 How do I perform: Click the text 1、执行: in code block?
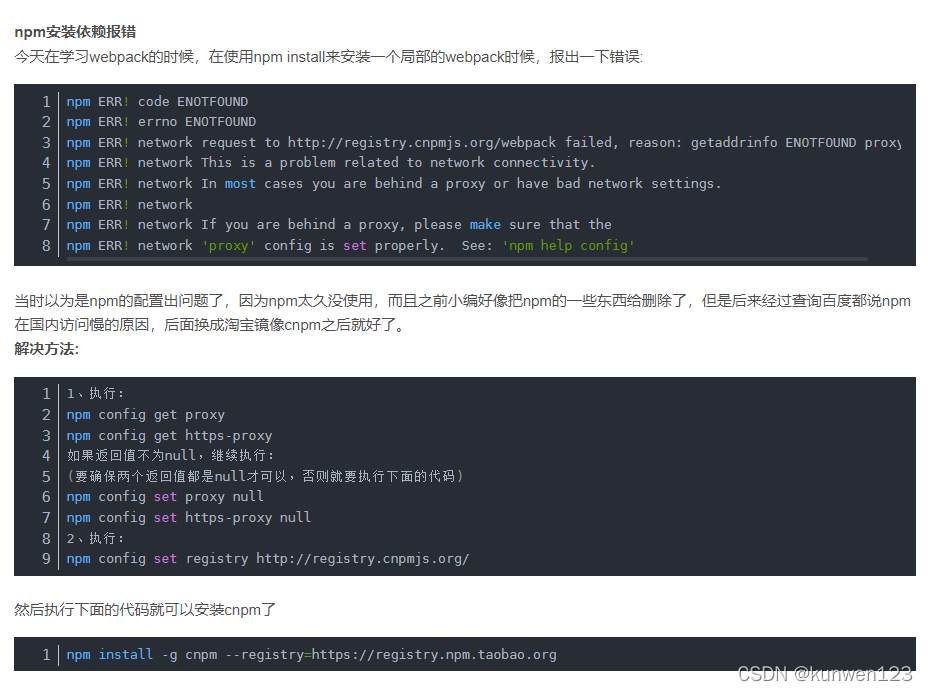point(97,393)
